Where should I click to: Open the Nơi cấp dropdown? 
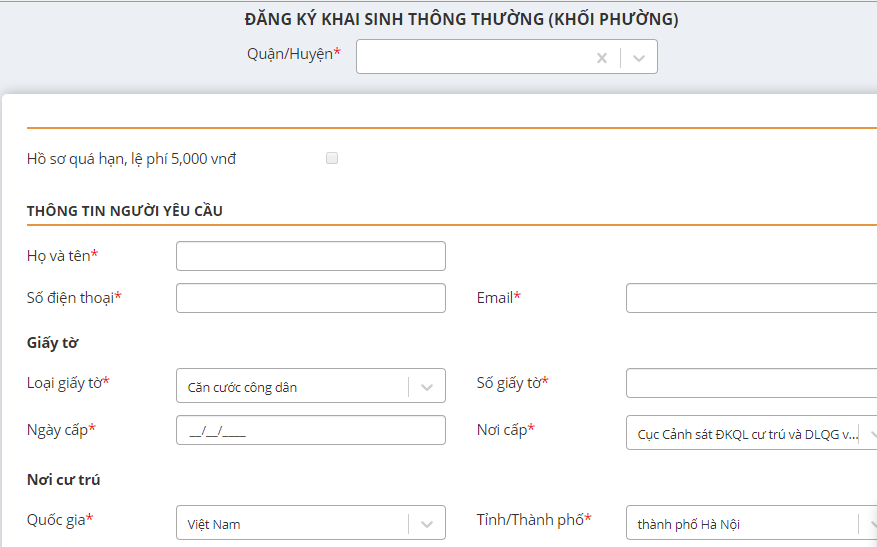point(750,434)
